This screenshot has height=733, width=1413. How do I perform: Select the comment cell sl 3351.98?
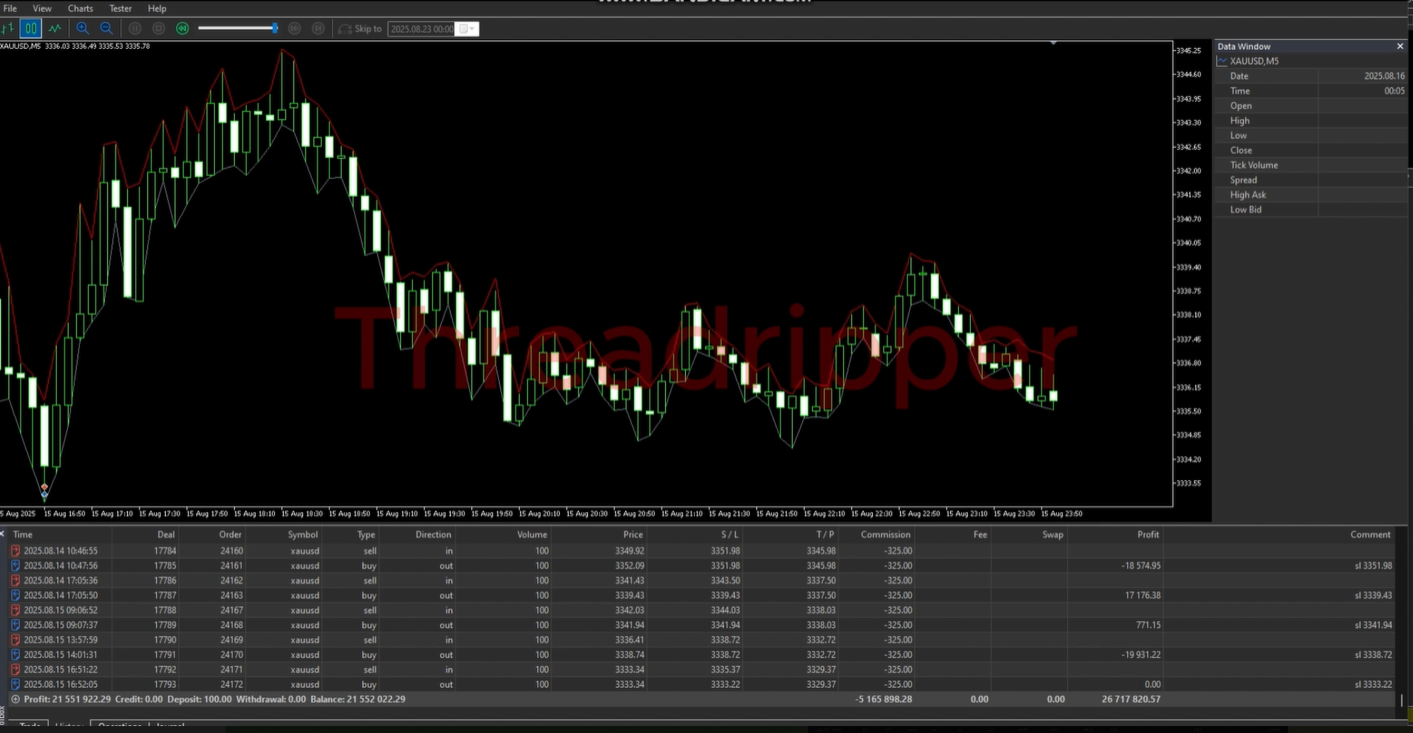tap(1371, 565)
